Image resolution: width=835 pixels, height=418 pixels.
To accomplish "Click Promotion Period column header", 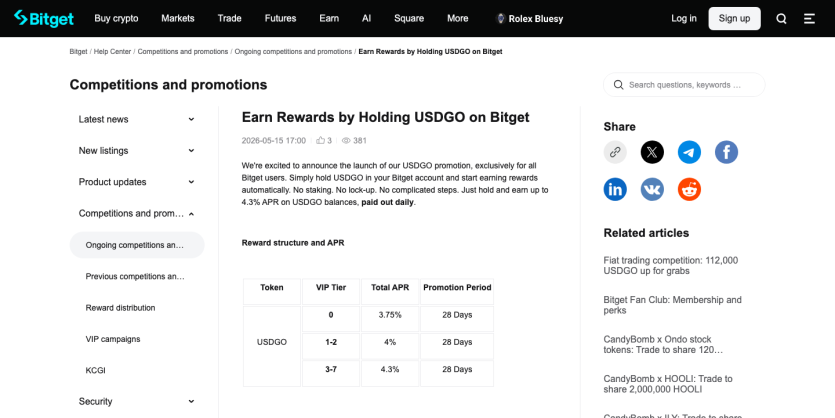I will click(457, 291).
